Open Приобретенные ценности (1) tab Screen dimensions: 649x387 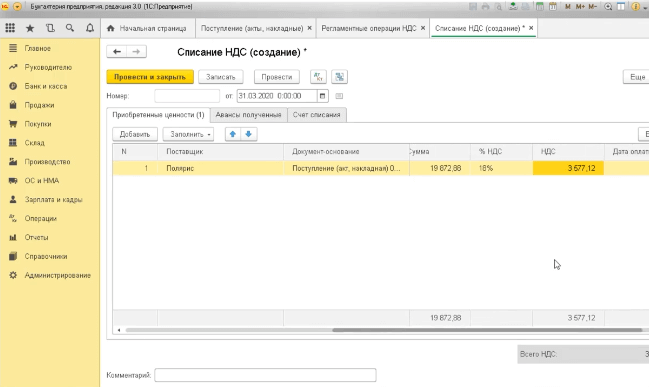click(158, 115)
